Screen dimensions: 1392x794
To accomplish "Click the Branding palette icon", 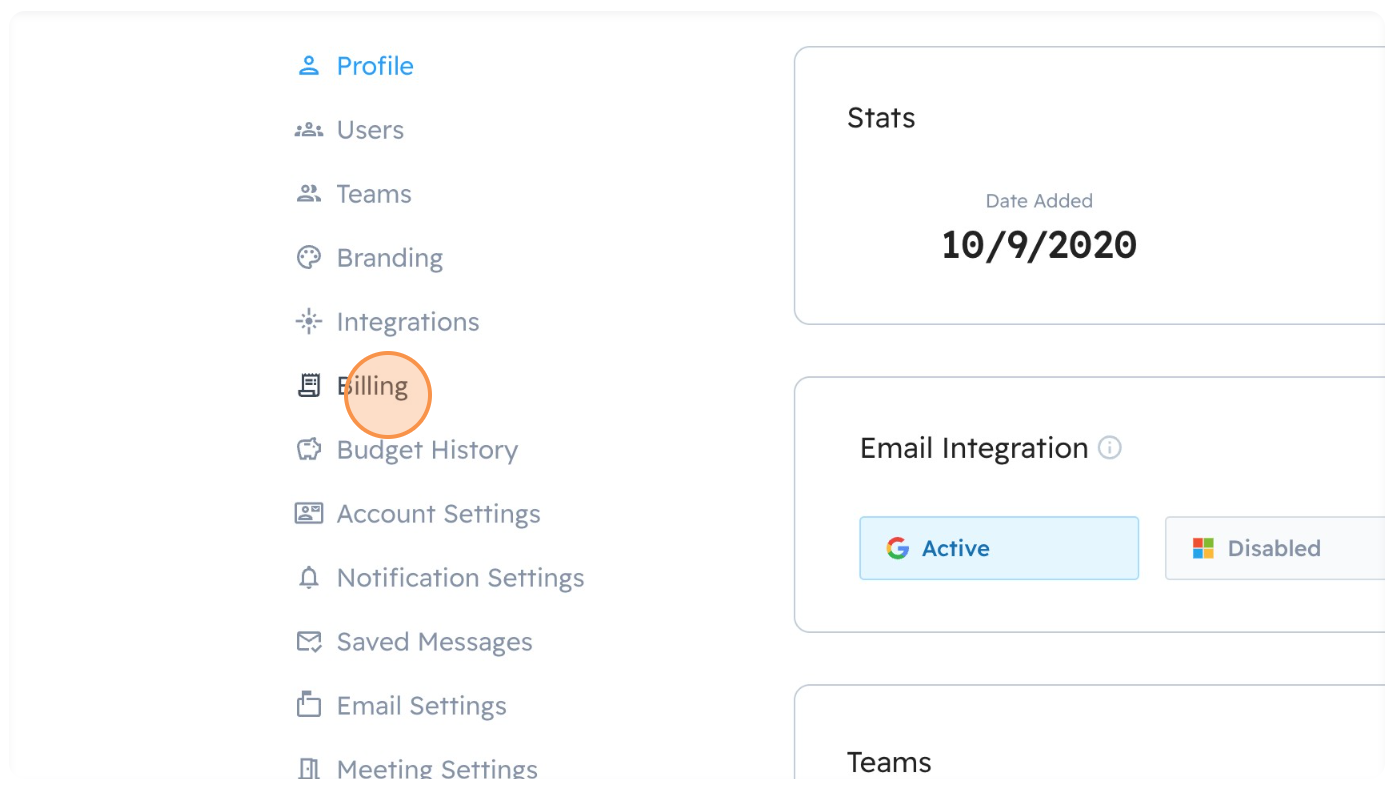I will pos(309,258).
